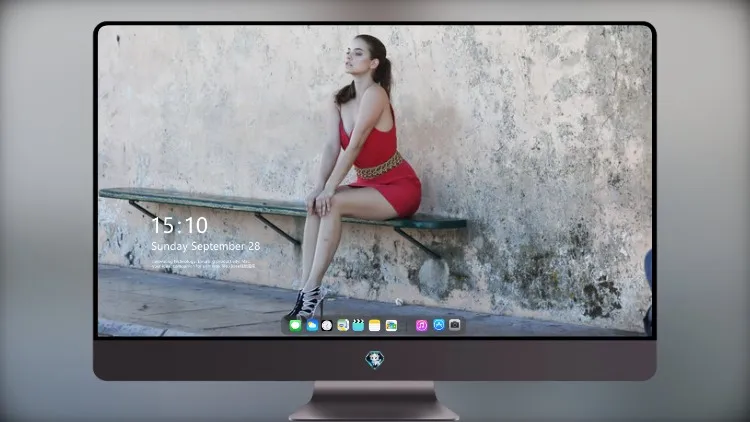This screenshot has width=750, height=422.
Task: Click the 15:10 clock widget
Action: click(x=179, y=225)
